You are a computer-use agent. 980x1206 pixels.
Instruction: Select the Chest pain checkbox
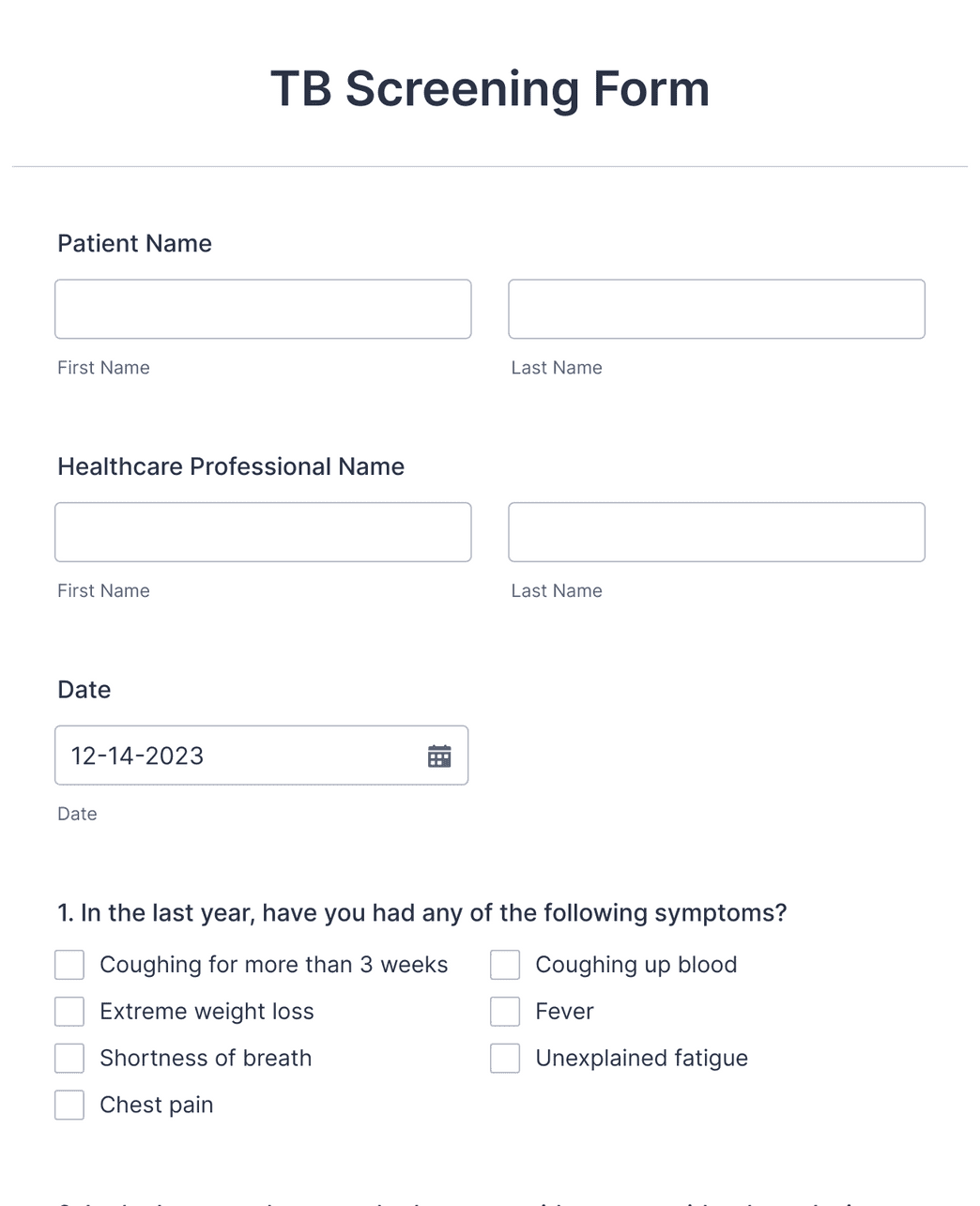pos(69,1105)
